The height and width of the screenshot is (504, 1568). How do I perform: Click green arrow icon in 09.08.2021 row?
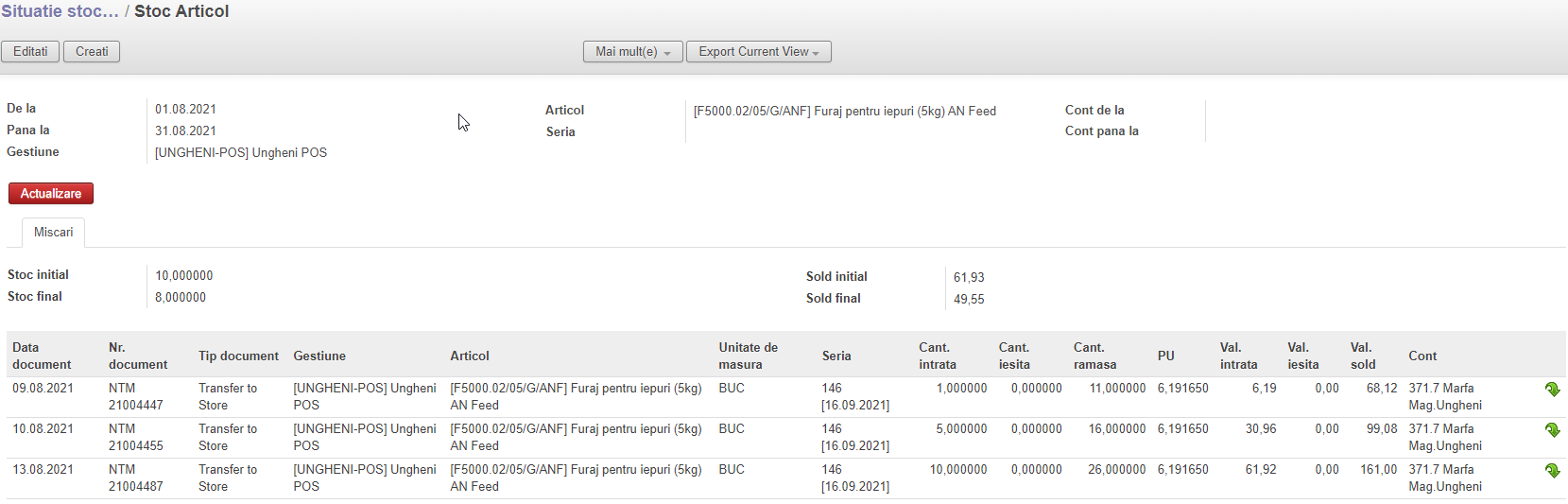click(x=1552, y=390)
